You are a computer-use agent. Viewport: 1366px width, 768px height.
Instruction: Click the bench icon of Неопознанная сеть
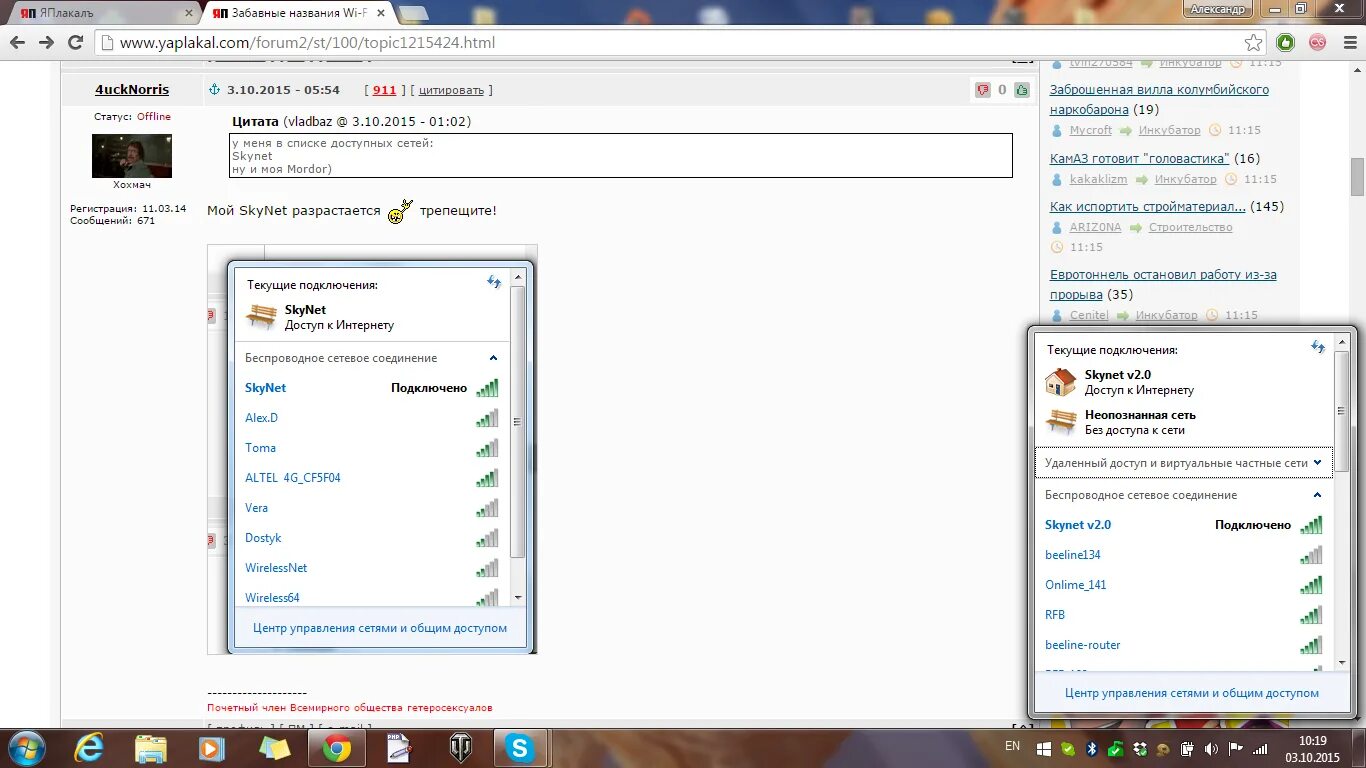point(1060,422)
